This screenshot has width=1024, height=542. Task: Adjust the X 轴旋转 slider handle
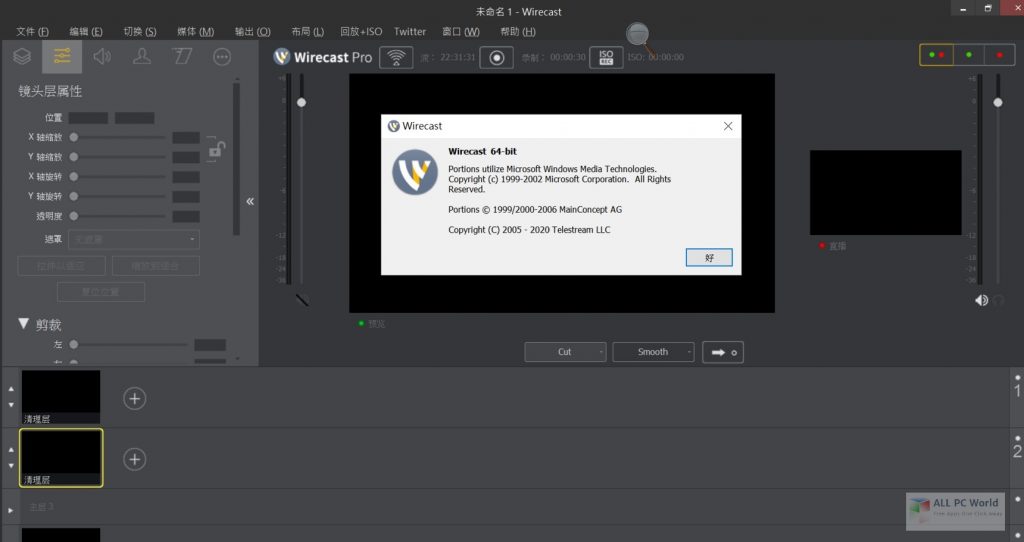point(74,176)
